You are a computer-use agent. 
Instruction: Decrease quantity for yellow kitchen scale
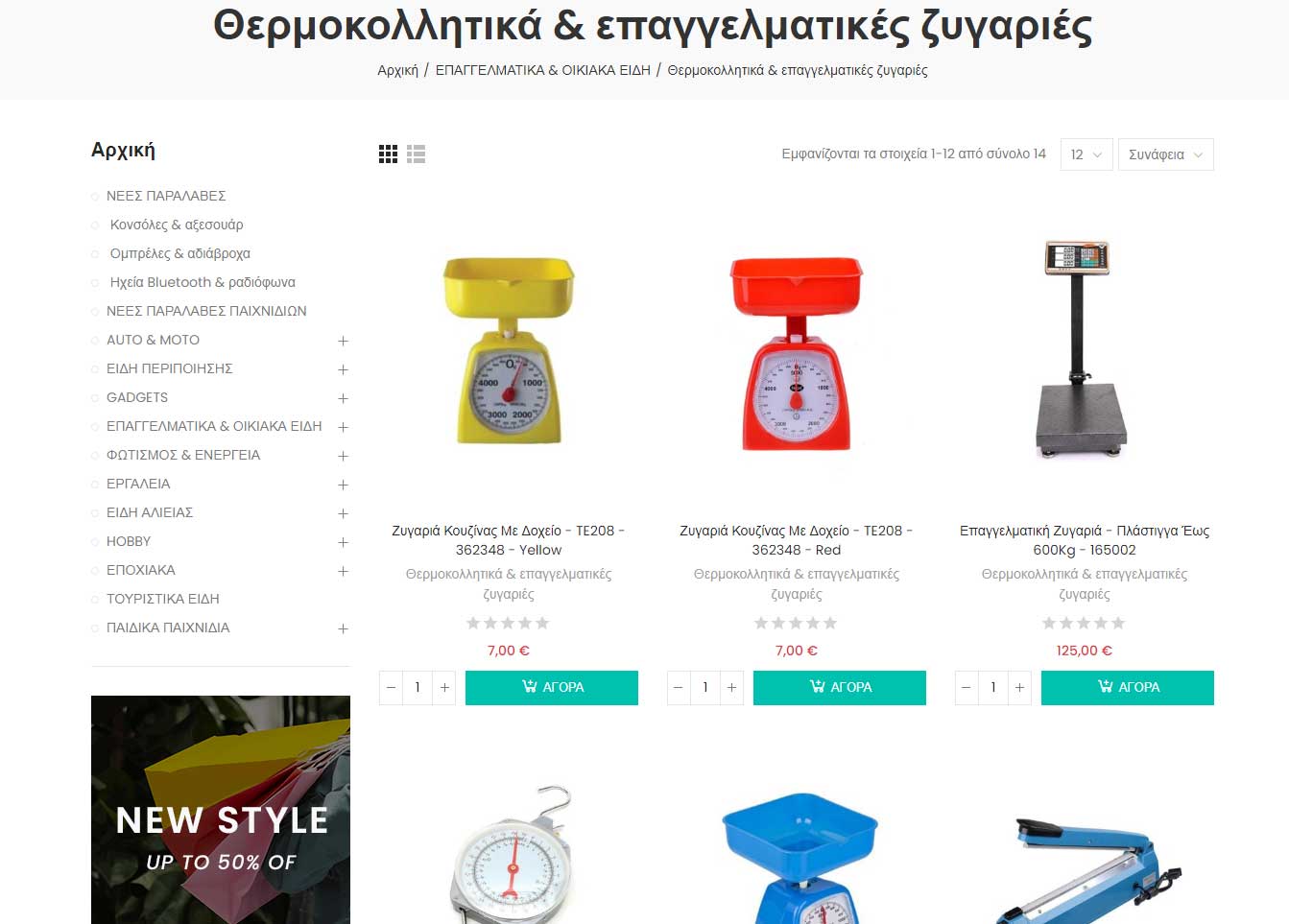coord(391,688)
